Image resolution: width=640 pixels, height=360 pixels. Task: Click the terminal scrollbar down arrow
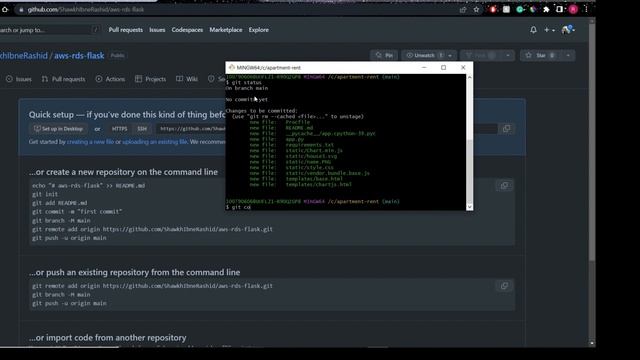[x=469, y=207]
